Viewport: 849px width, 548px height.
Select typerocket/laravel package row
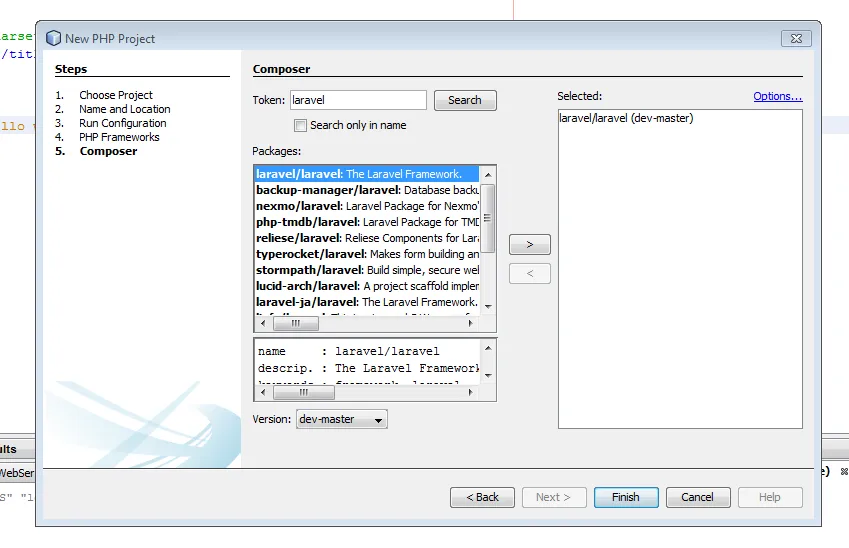click(367, 254)
